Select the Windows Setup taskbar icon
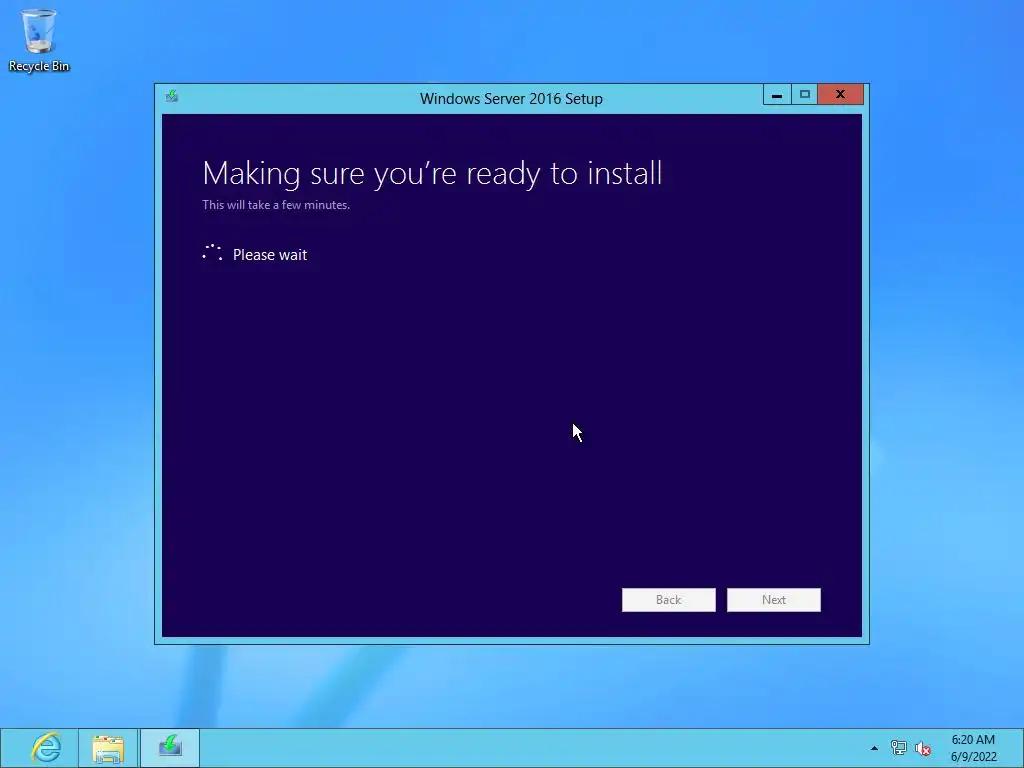The image size is (1024, 768). pos(170,748)
